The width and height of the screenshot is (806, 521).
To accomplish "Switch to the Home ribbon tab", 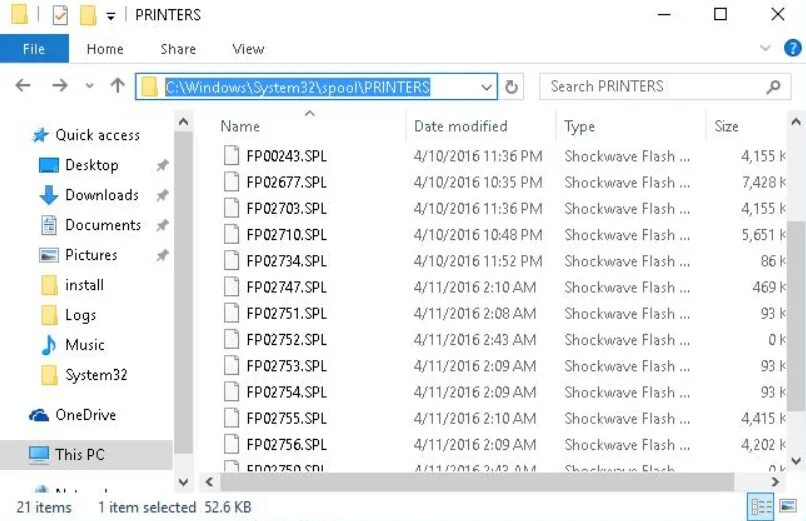I will click(105, 49).
